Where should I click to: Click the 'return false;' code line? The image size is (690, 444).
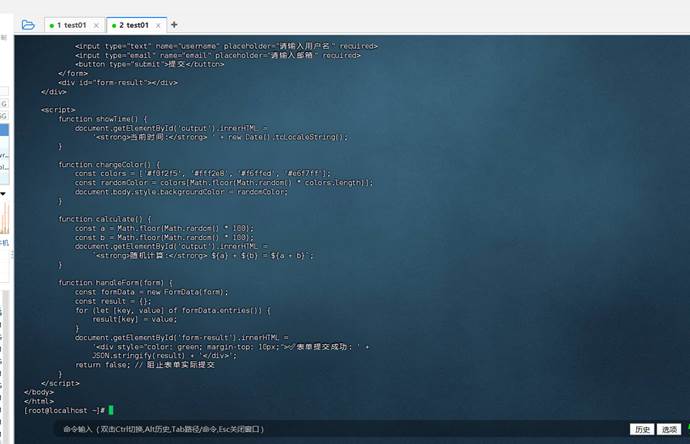[x=145, y=365]
